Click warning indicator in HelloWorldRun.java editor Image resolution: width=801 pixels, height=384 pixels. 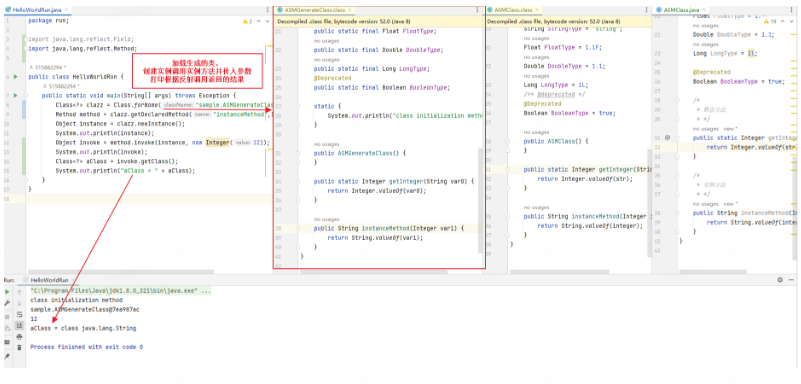[247, 21]
